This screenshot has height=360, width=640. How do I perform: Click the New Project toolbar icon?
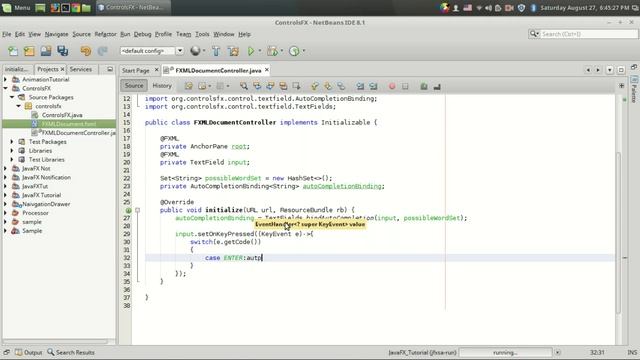(x=29, y=51)
